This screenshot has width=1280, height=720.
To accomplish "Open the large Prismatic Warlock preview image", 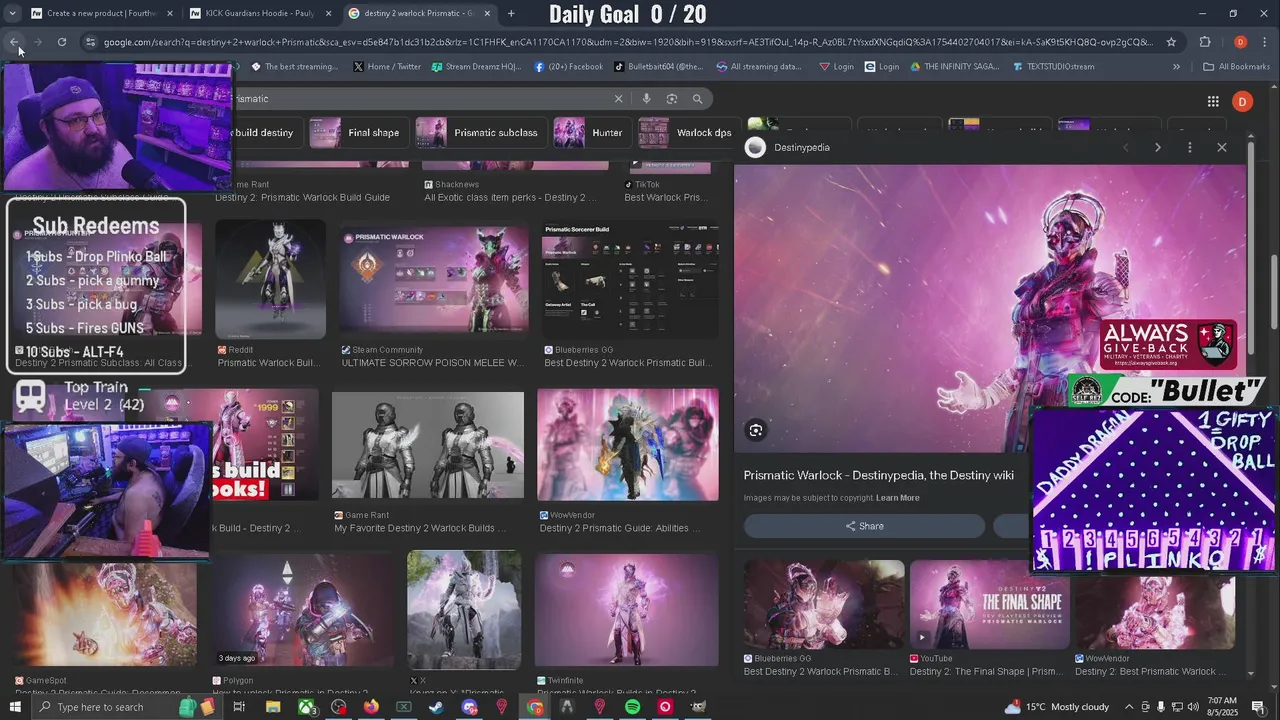I will point(990,308).
